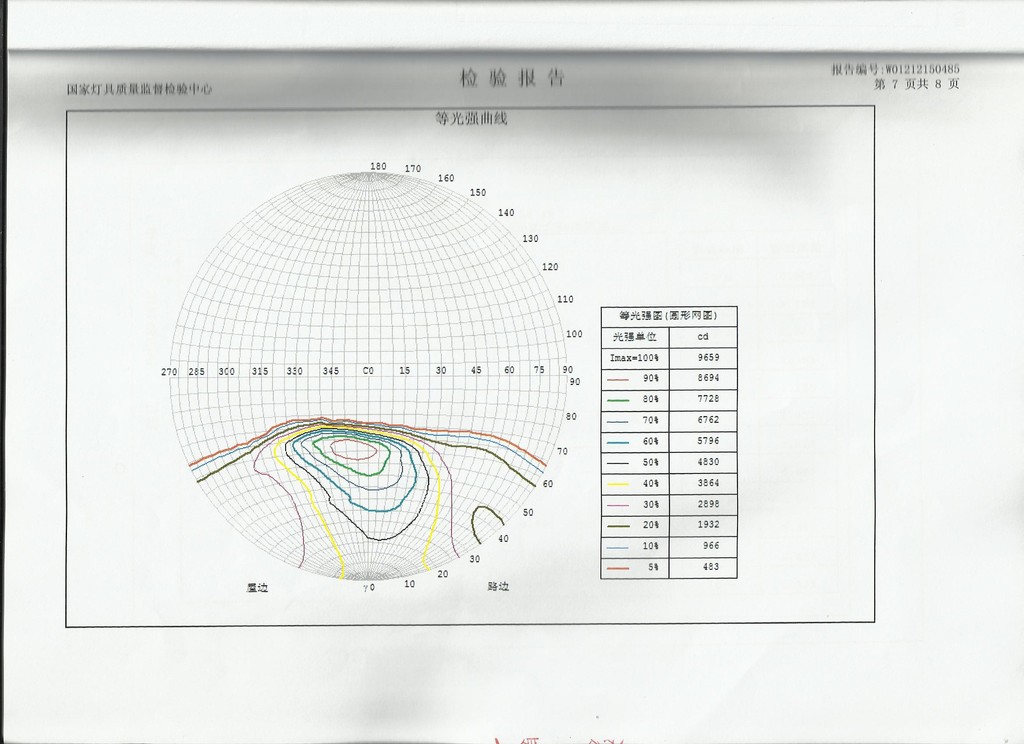Click the green 80% legend line sample
1024x744 pixels.
[617, 400]
